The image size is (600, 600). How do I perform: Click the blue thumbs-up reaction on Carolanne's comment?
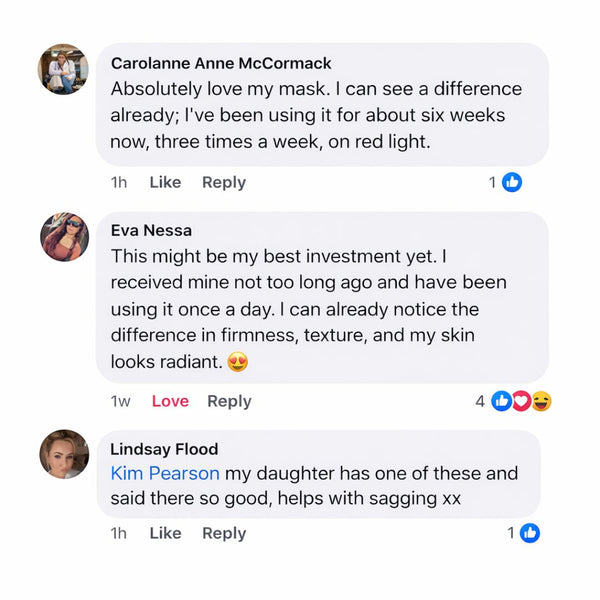(512, 182)
